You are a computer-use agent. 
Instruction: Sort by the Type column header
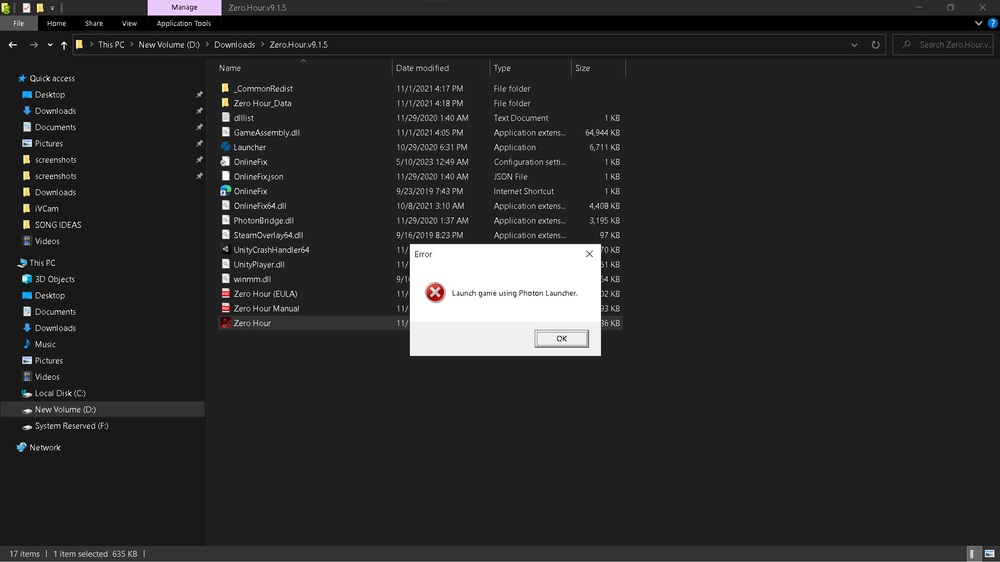[x=502, y=68]
